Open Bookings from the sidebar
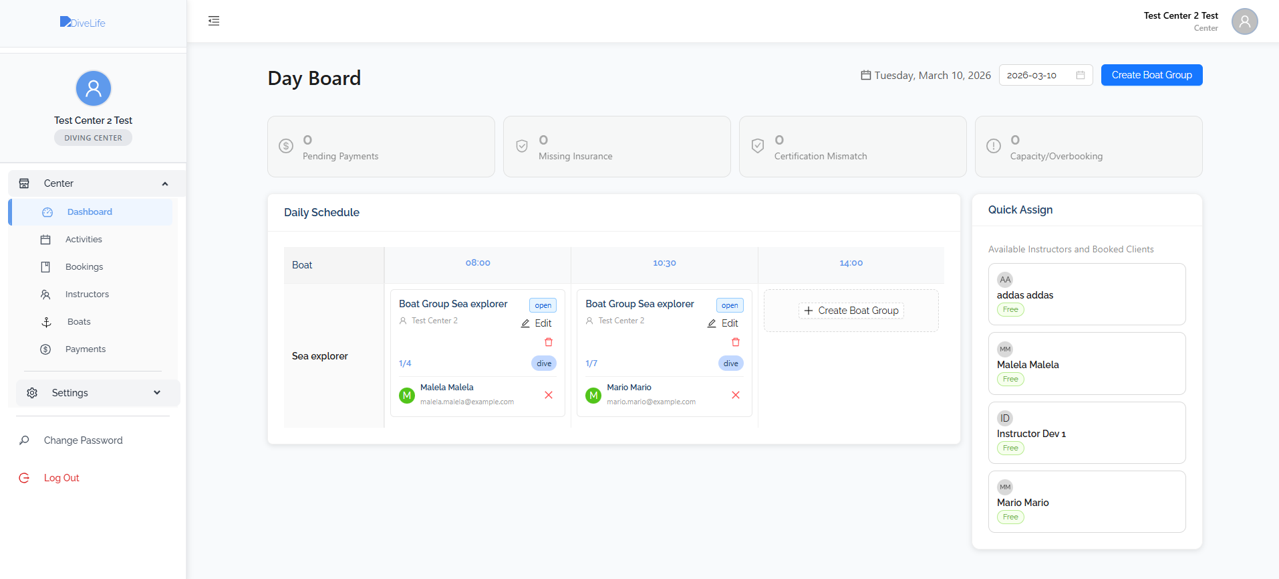This screenshot has width=1279, height=579. [84, 267]
